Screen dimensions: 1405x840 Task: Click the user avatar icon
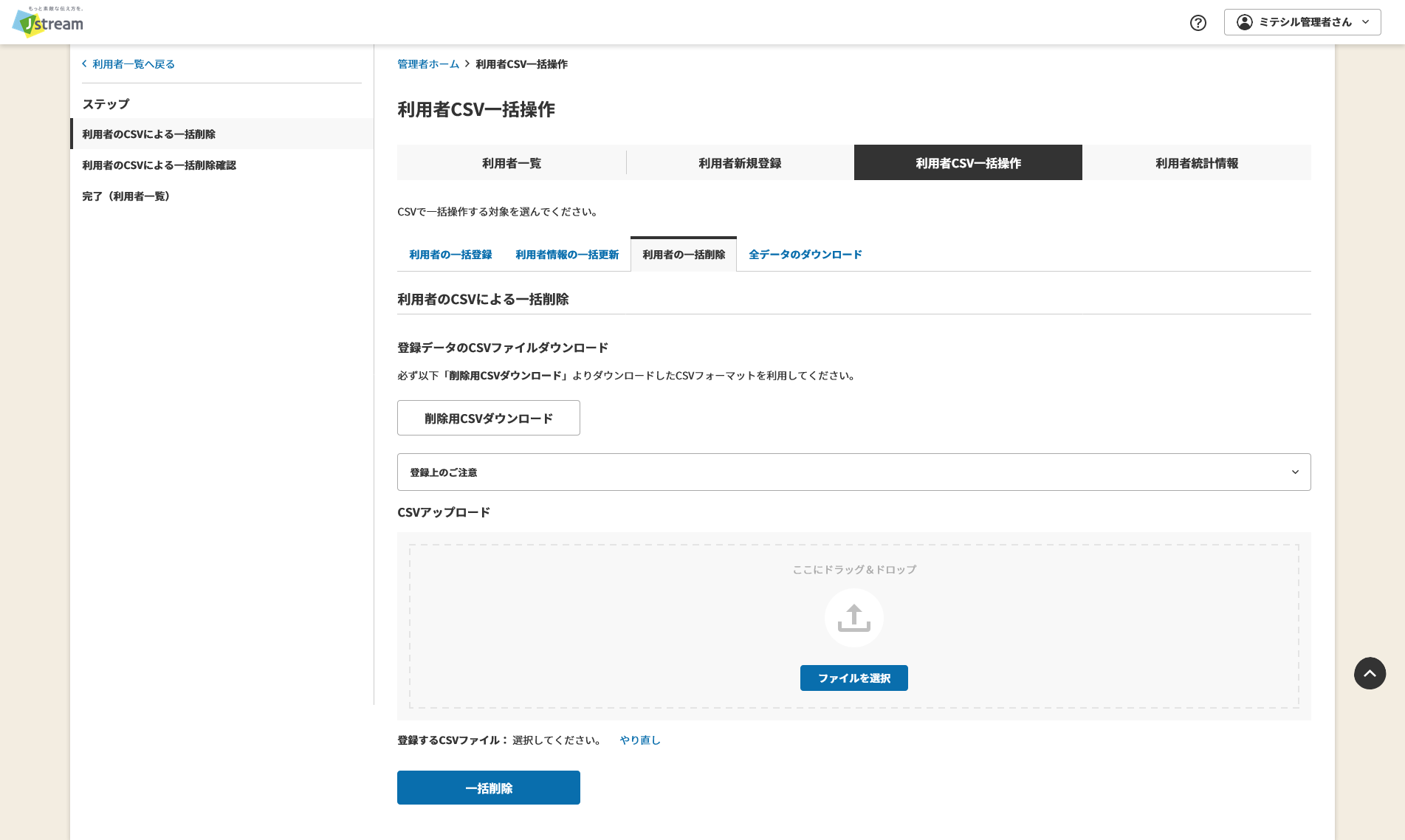[1246, 21]
